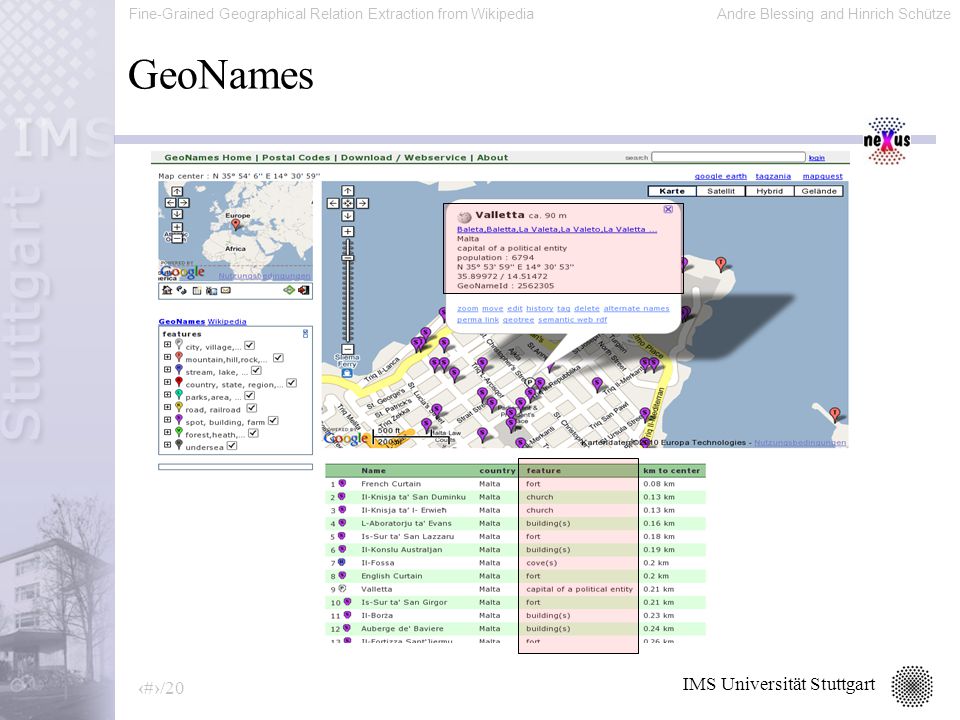Viewport: 960px width, 720px height.
Task: Click the house icon below overview map
Action: pyautogui.click(x=167, y=290)
